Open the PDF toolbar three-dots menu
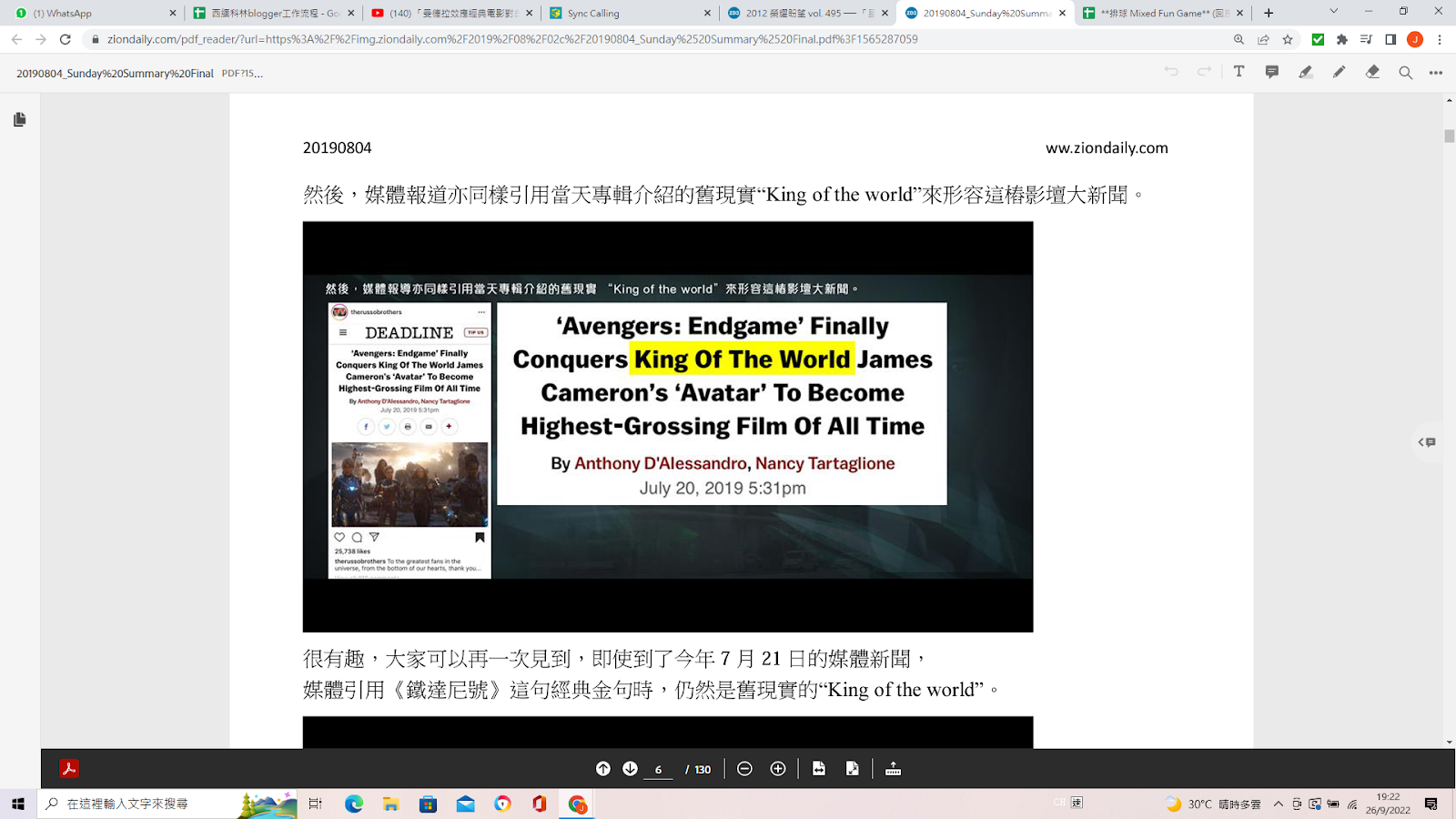The image size is (1456, 819). (x=1436, y=73)
